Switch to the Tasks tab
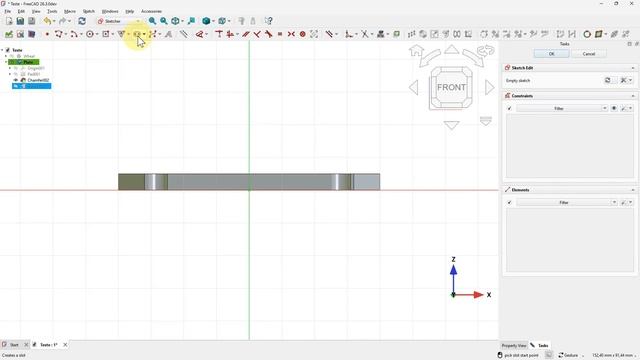This screenshot has height=360, width=640. [540, 346]
